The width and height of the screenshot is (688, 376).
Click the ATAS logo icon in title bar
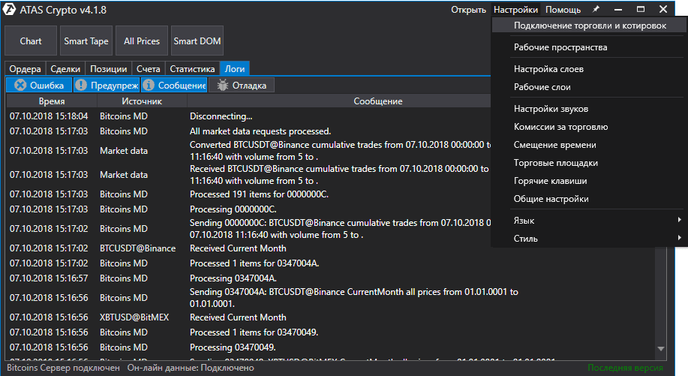coord(9,9)
